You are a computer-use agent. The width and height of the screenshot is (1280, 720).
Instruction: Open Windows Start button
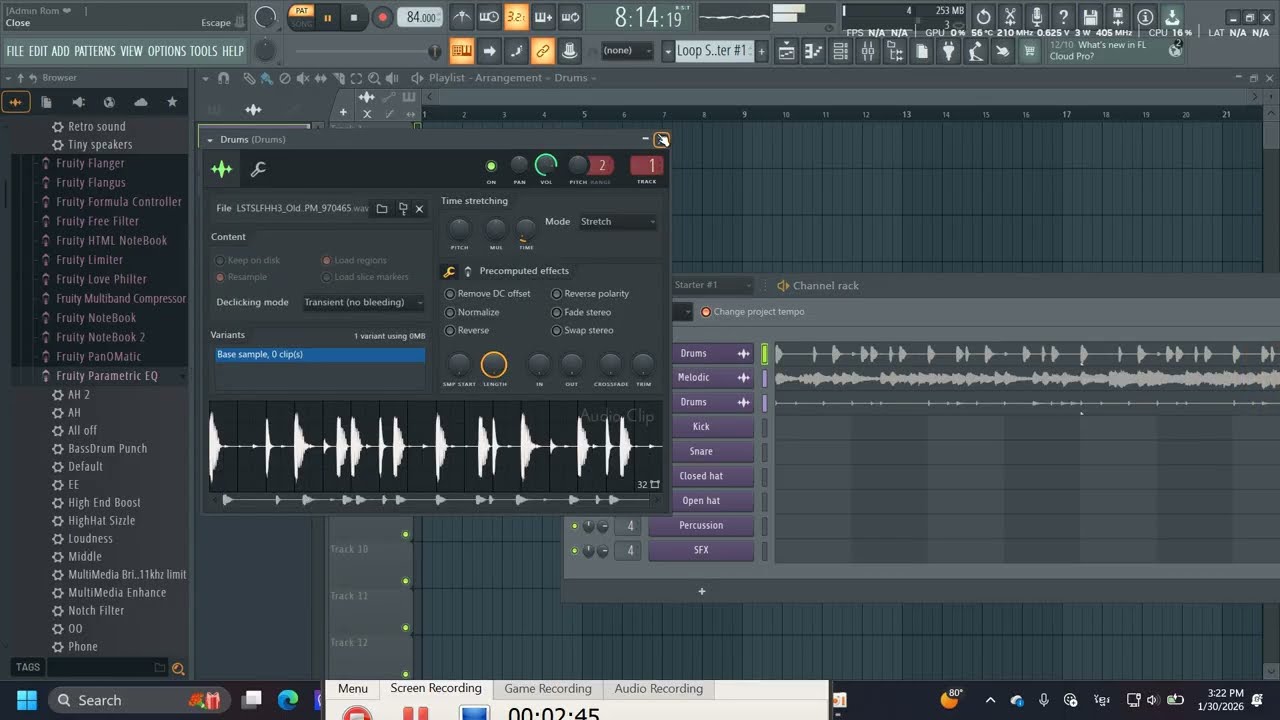[26, 700]
